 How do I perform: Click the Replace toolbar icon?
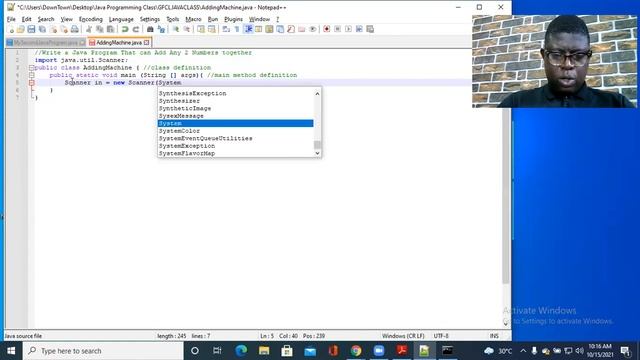[161, 29]
